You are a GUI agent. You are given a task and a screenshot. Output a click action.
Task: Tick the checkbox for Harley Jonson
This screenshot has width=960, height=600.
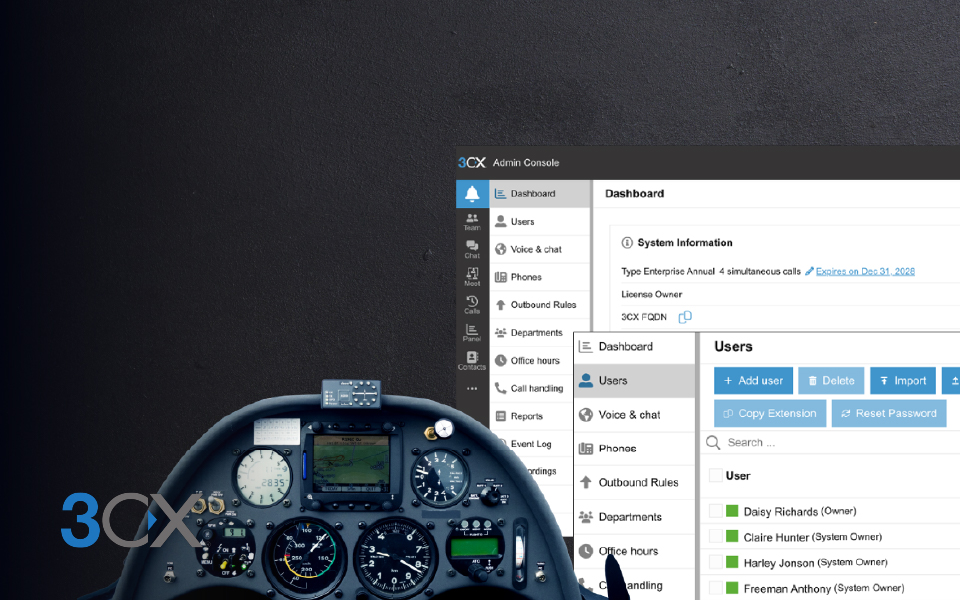coord(715,562)
